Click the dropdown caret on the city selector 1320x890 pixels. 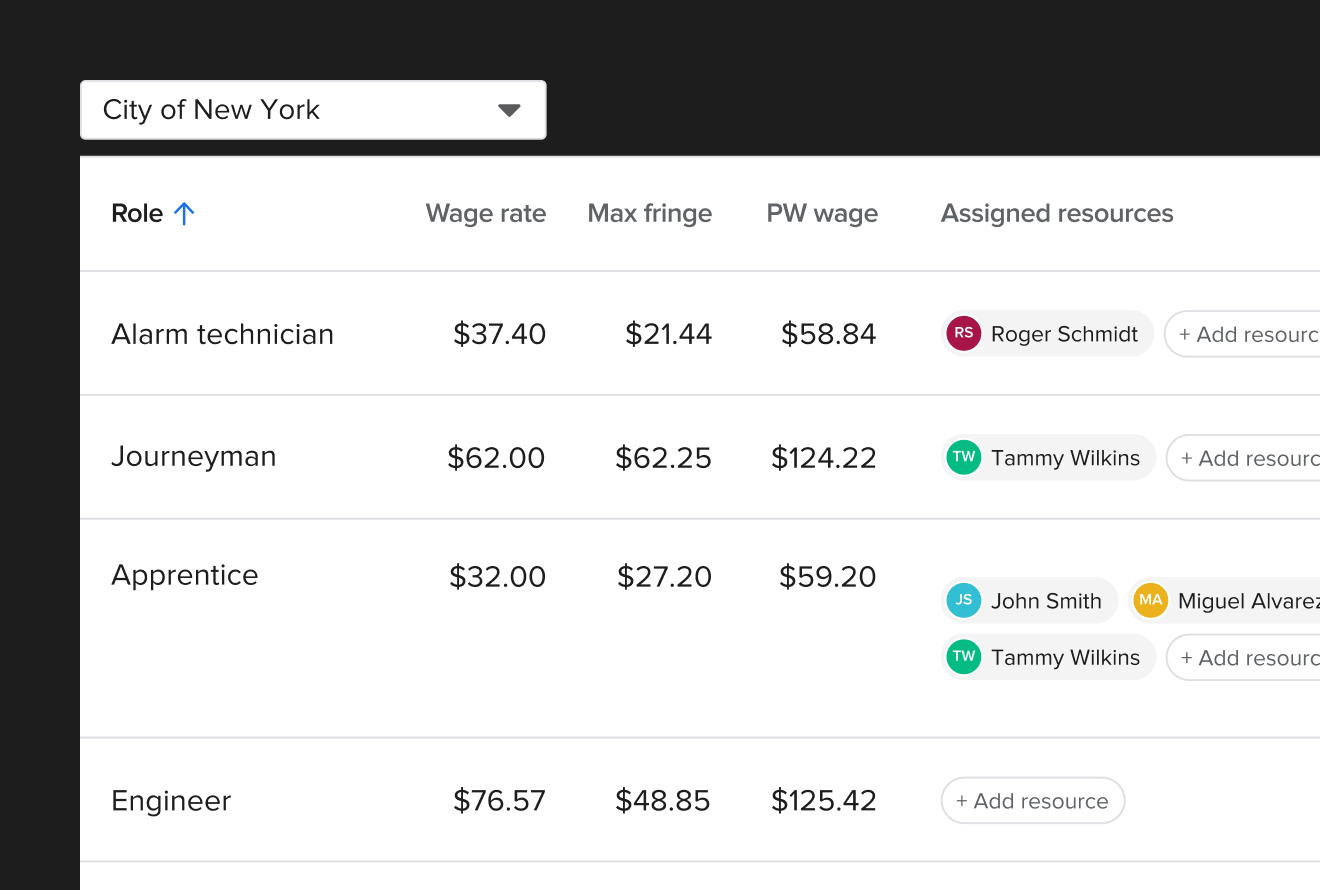[510, 110]
